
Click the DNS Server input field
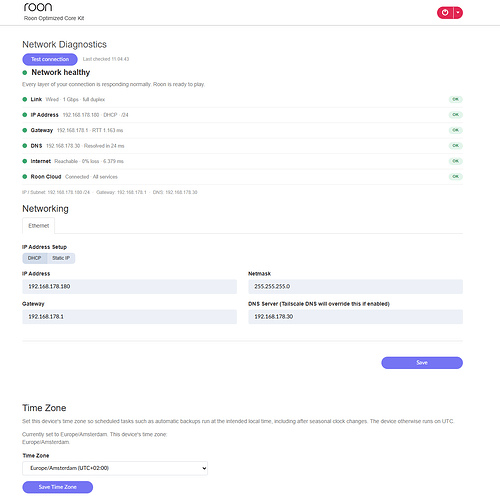(x=355, y=317)
